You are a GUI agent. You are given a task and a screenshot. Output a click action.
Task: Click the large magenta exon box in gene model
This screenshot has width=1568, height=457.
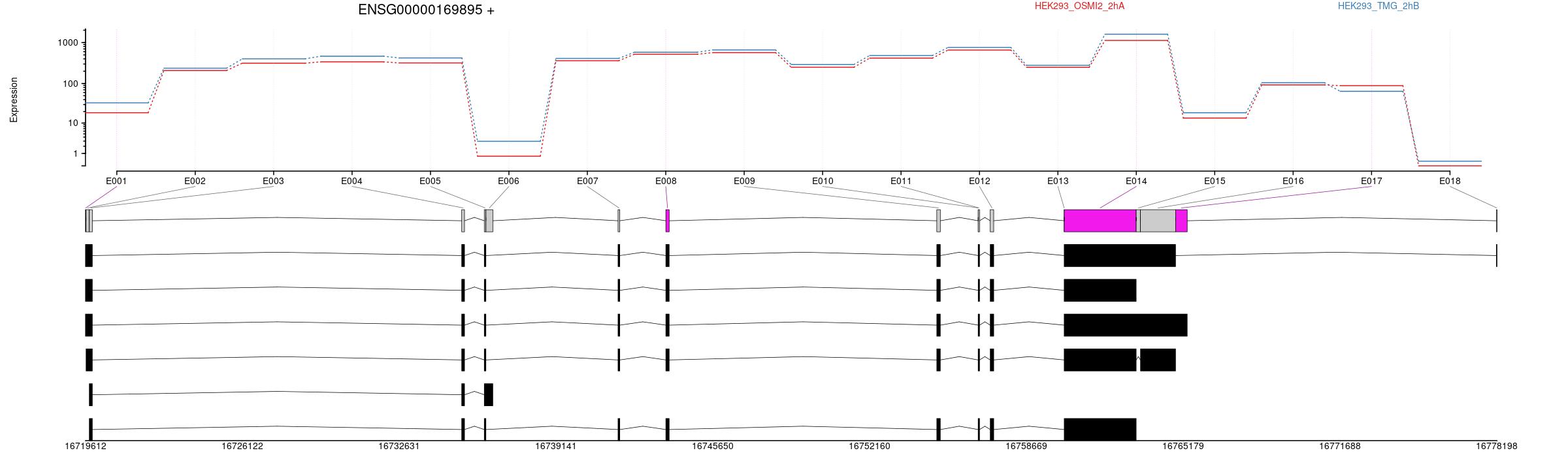click(1100, 221)
